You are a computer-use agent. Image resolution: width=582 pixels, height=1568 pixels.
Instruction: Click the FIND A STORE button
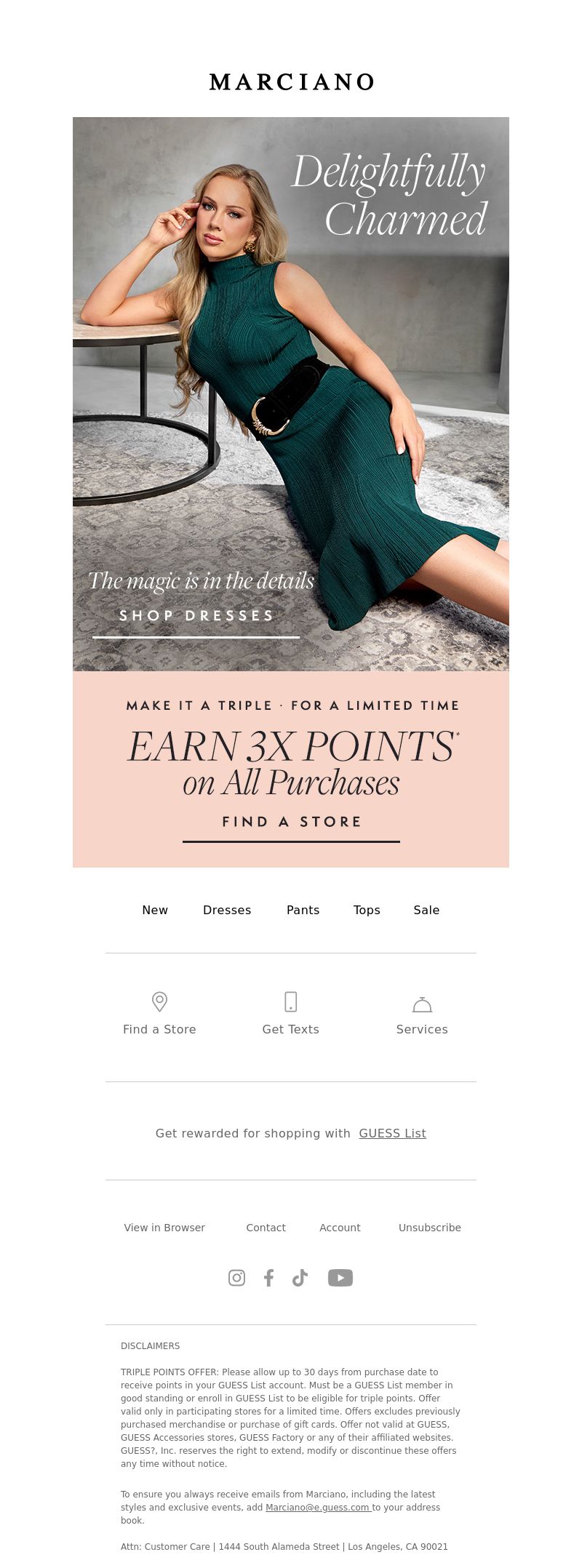(x=291, y=823)
